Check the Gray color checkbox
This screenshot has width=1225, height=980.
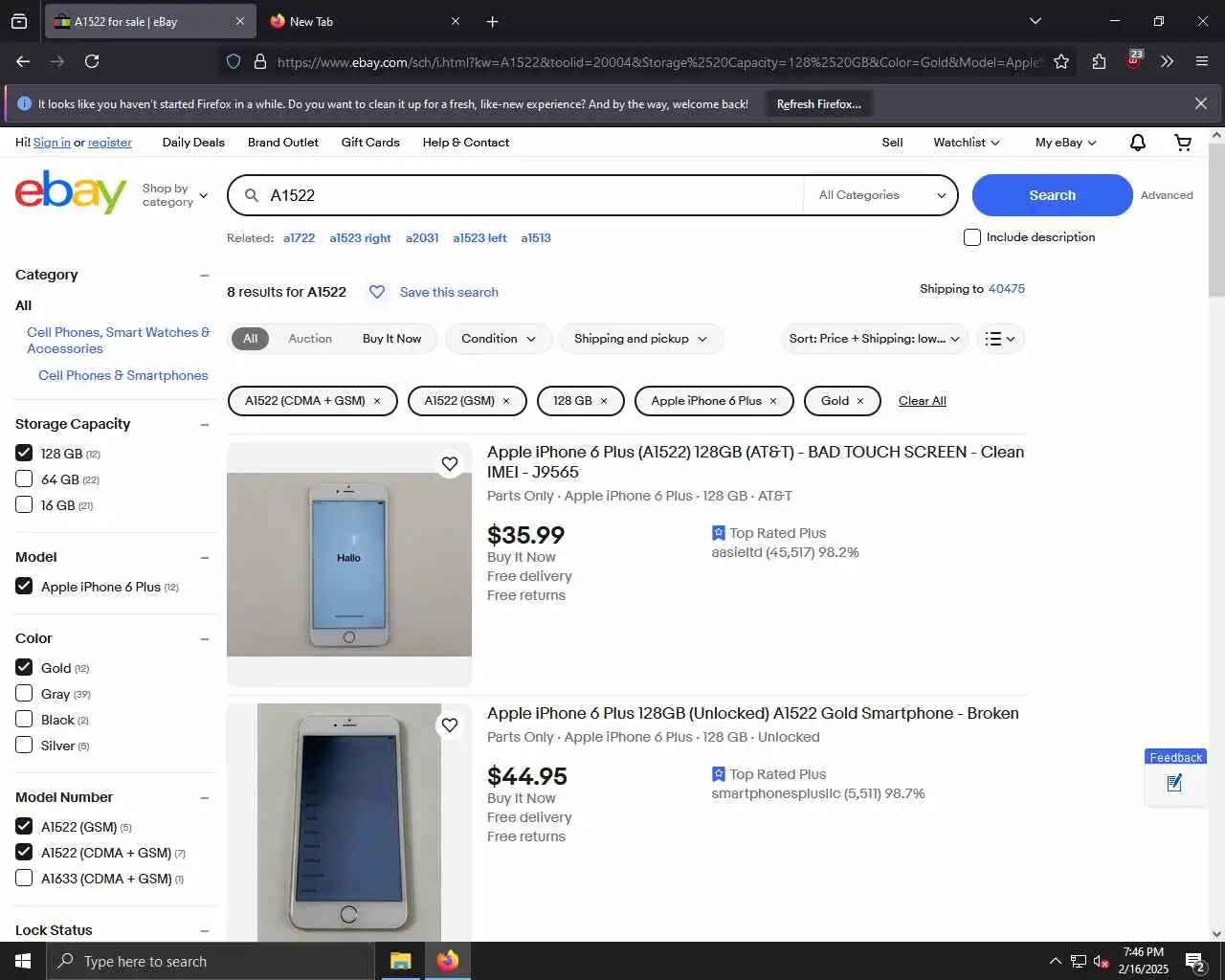(x=24, y=693)
